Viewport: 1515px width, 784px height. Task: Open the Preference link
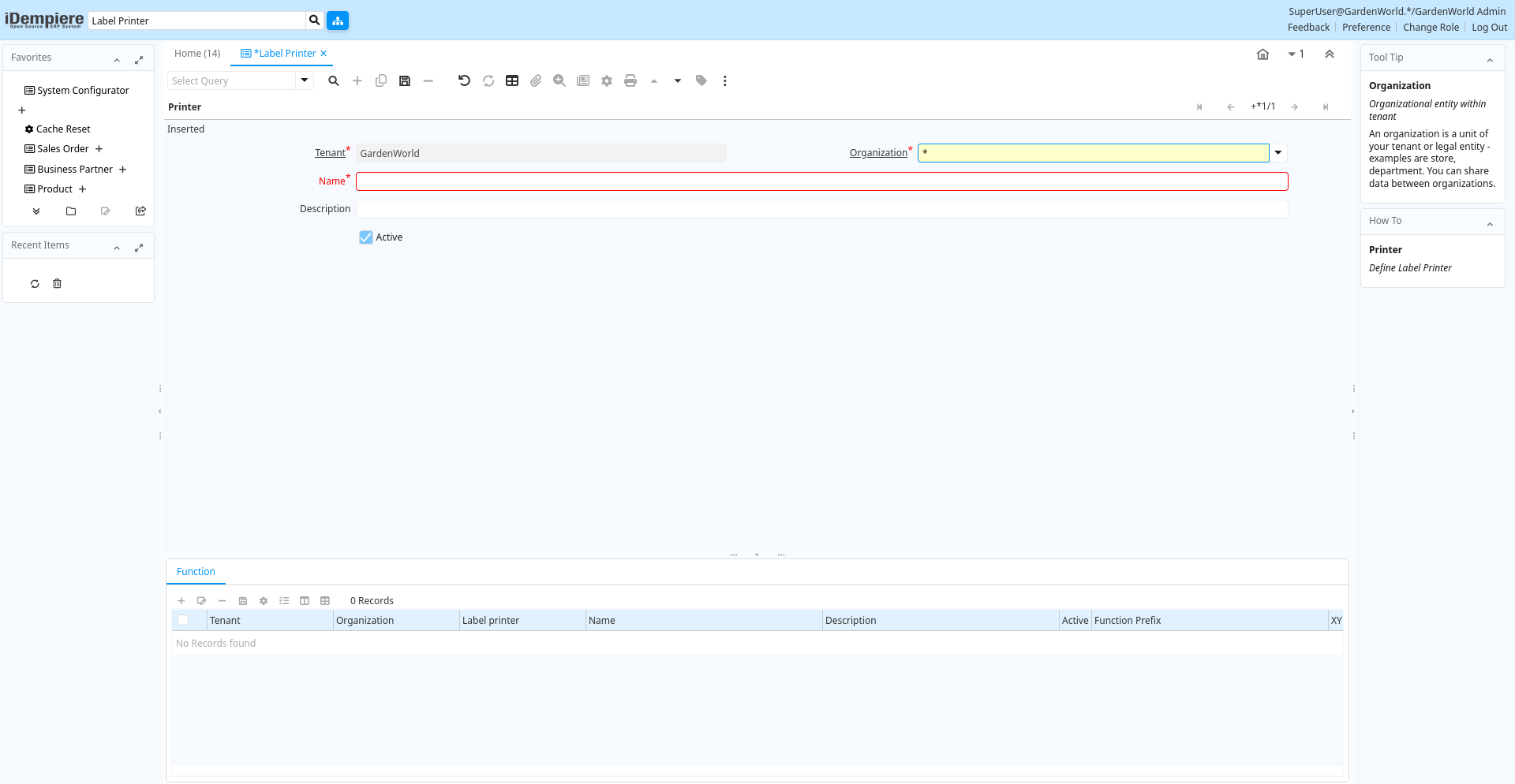coord(1366,28)
